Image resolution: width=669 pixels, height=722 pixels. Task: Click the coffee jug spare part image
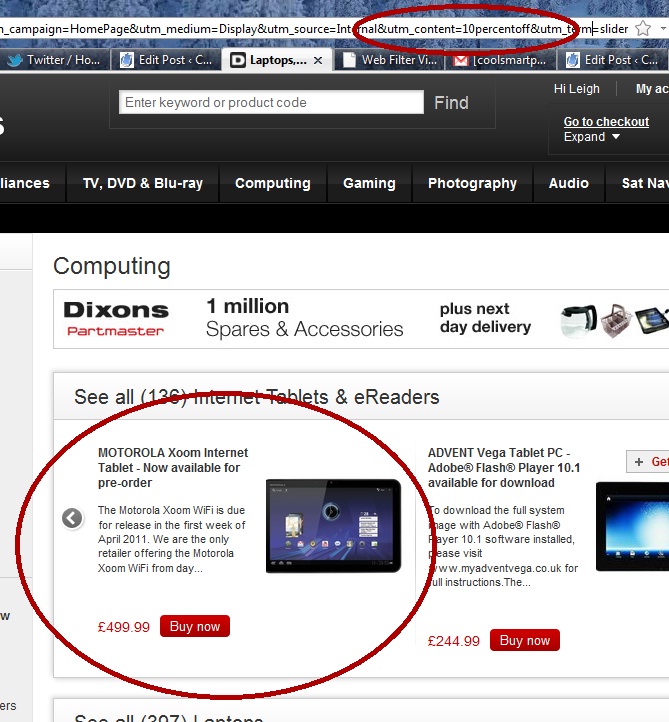[x=578, y=320]
